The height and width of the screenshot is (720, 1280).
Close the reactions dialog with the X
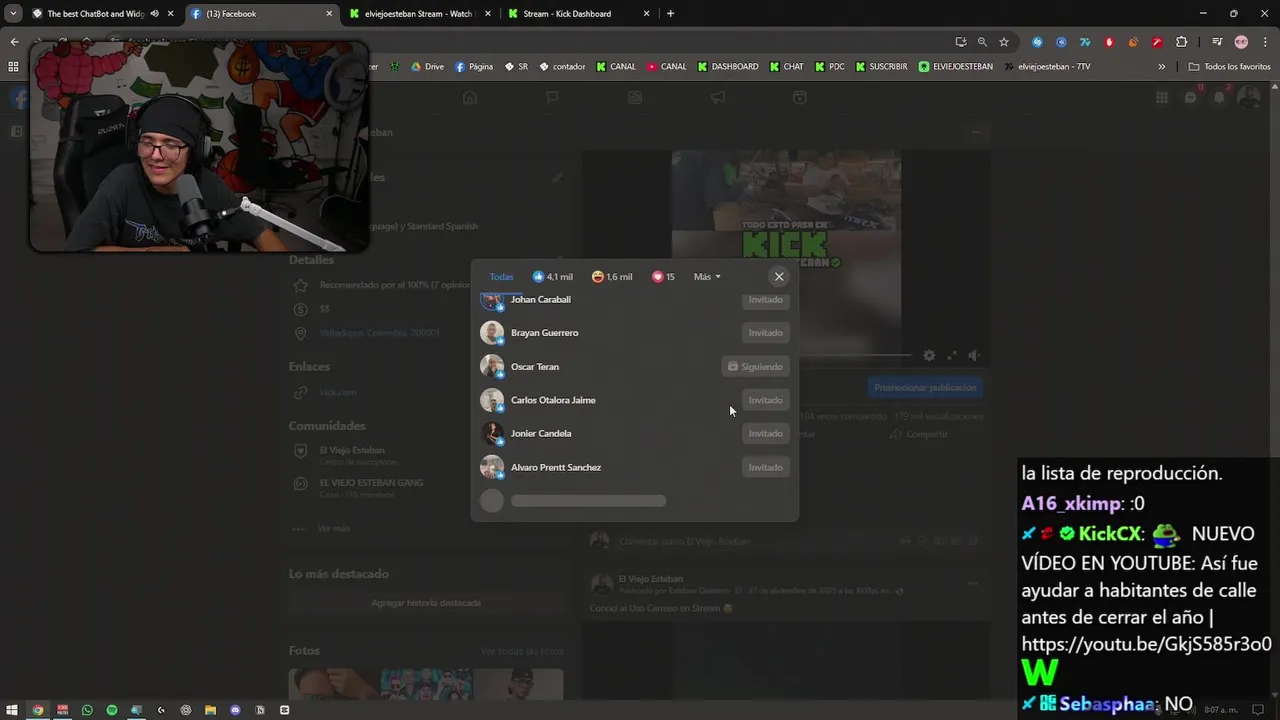pyautogui.click(x=779, y=277)
